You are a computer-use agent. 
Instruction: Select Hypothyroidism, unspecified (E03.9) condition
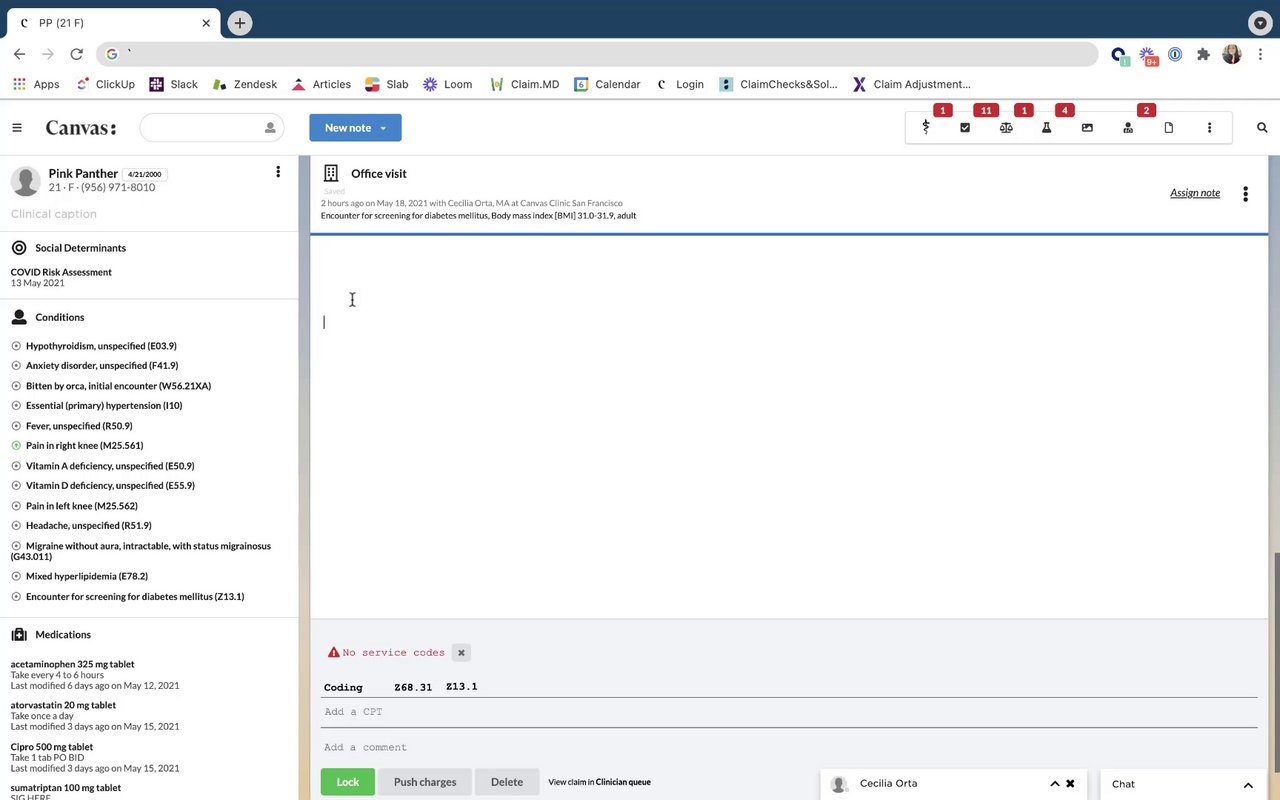pyautogui.click(x=101, y=346)
